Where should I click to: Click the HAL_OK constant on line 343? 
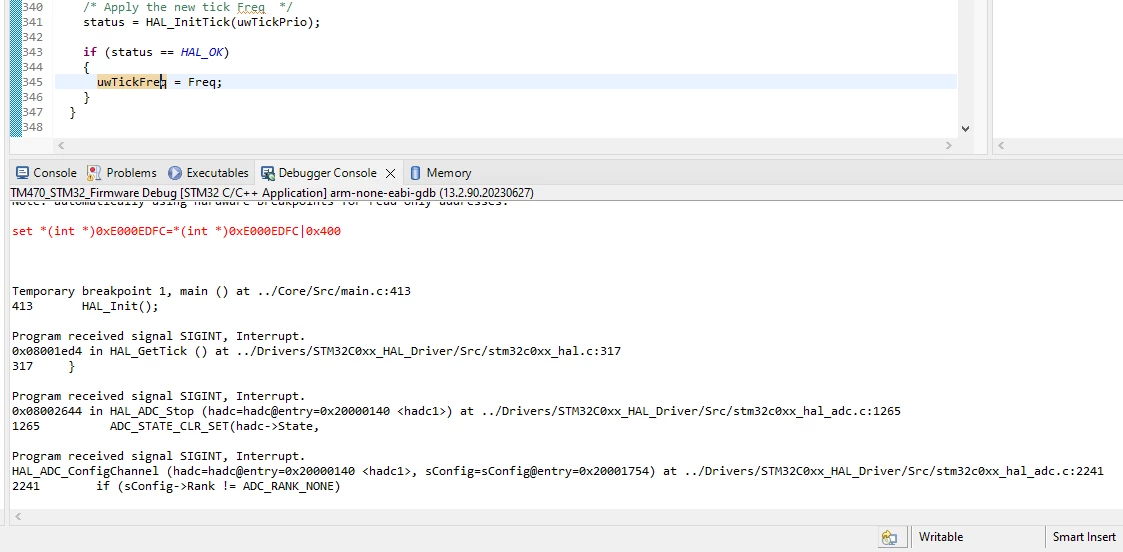pos(201,52)
